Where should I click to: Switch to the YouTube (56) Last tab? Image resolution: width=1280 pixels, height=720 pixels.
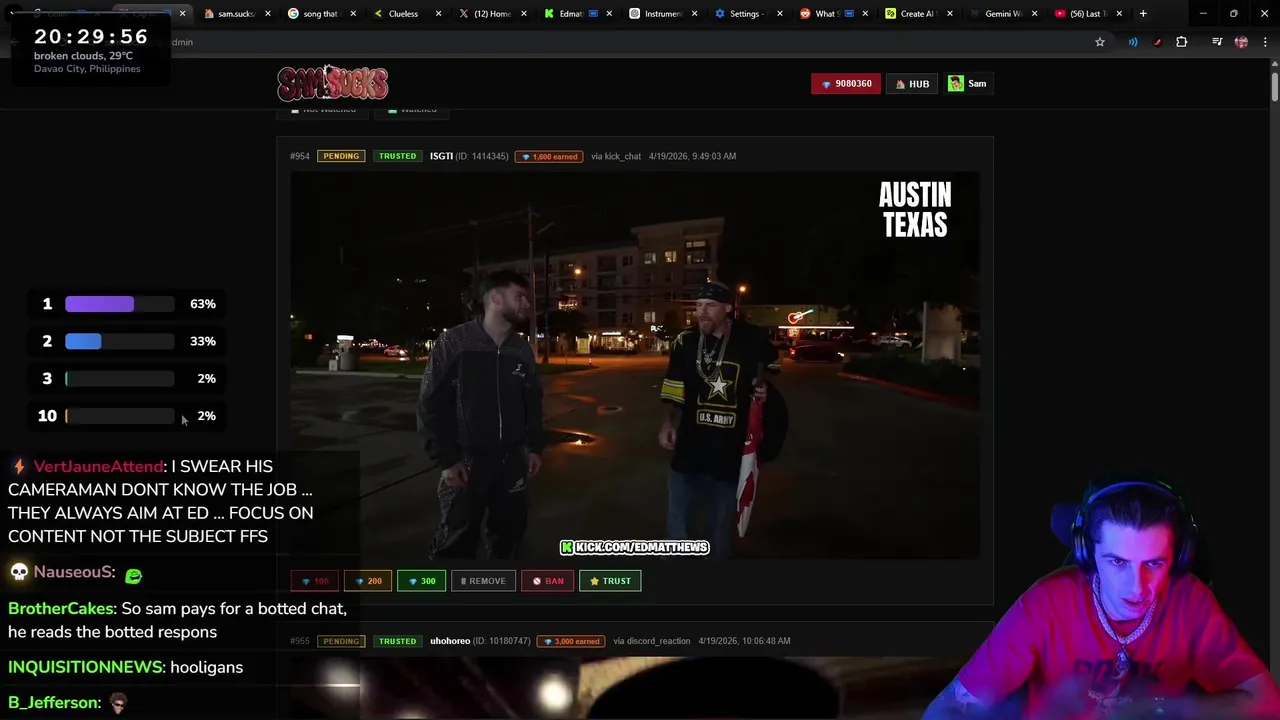(x=1088, y=14)
